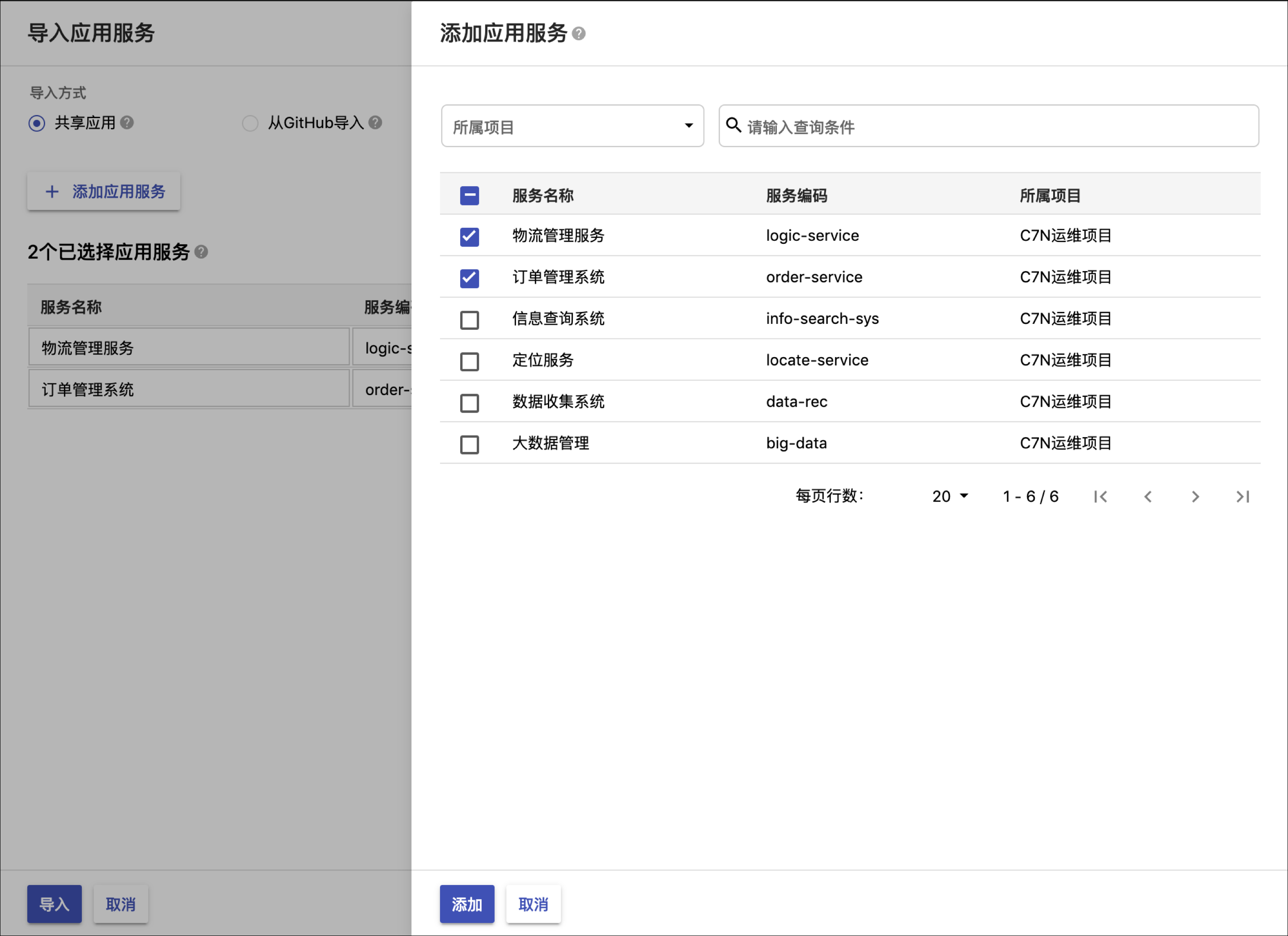Select 从GitHub导入 radio button
This screenshot has height=936, width=1288.
250,123
